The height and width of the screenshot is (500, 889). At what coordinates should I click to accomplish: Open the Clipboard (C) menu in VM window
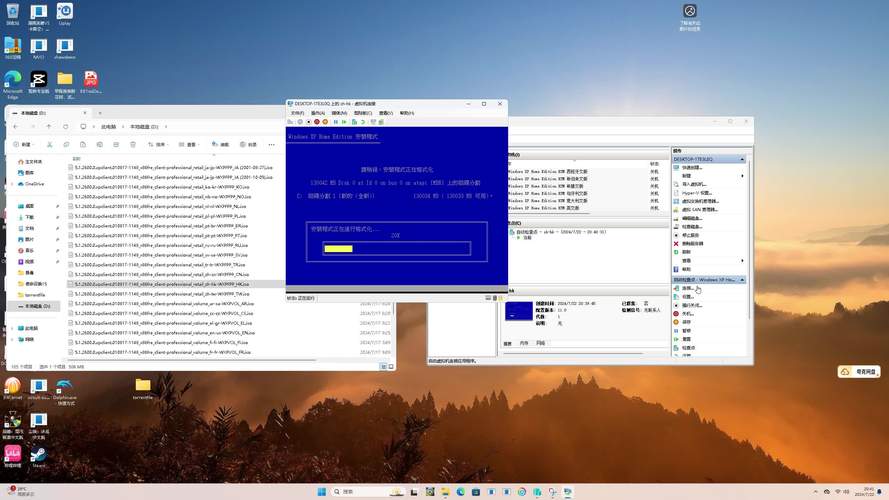point(363,113)
